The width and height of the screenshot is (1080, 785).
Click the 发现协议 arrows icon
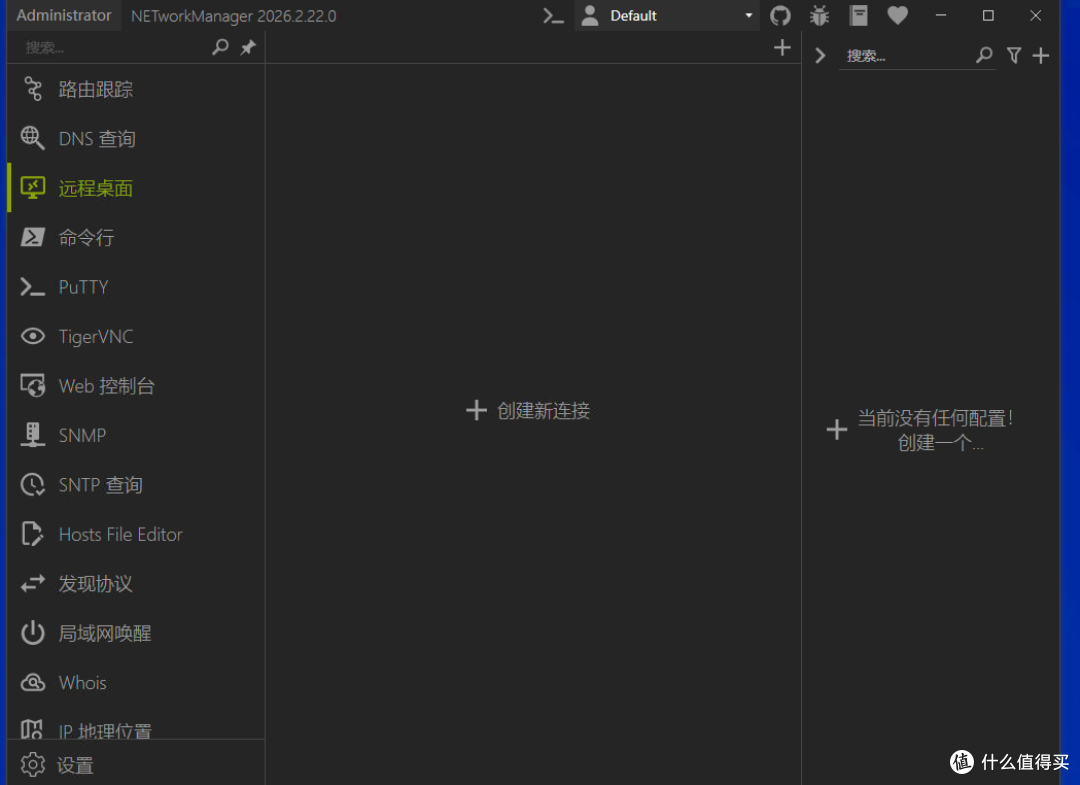coord(32,583)
